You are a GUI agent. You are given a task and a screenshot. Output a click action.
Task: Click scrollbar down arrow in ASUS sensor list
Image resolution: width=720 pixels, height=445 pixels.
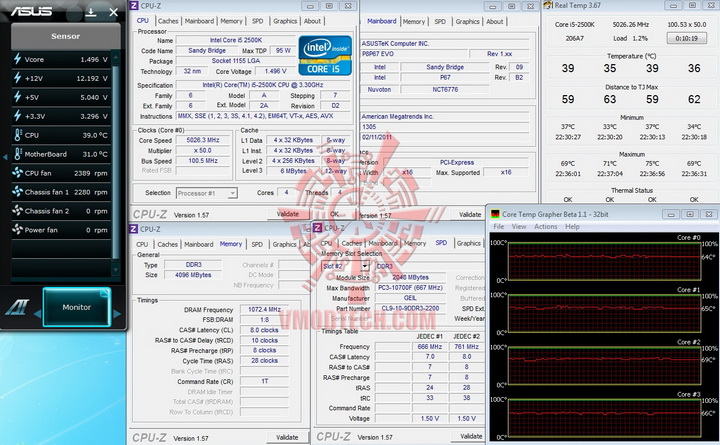point(116,270)
